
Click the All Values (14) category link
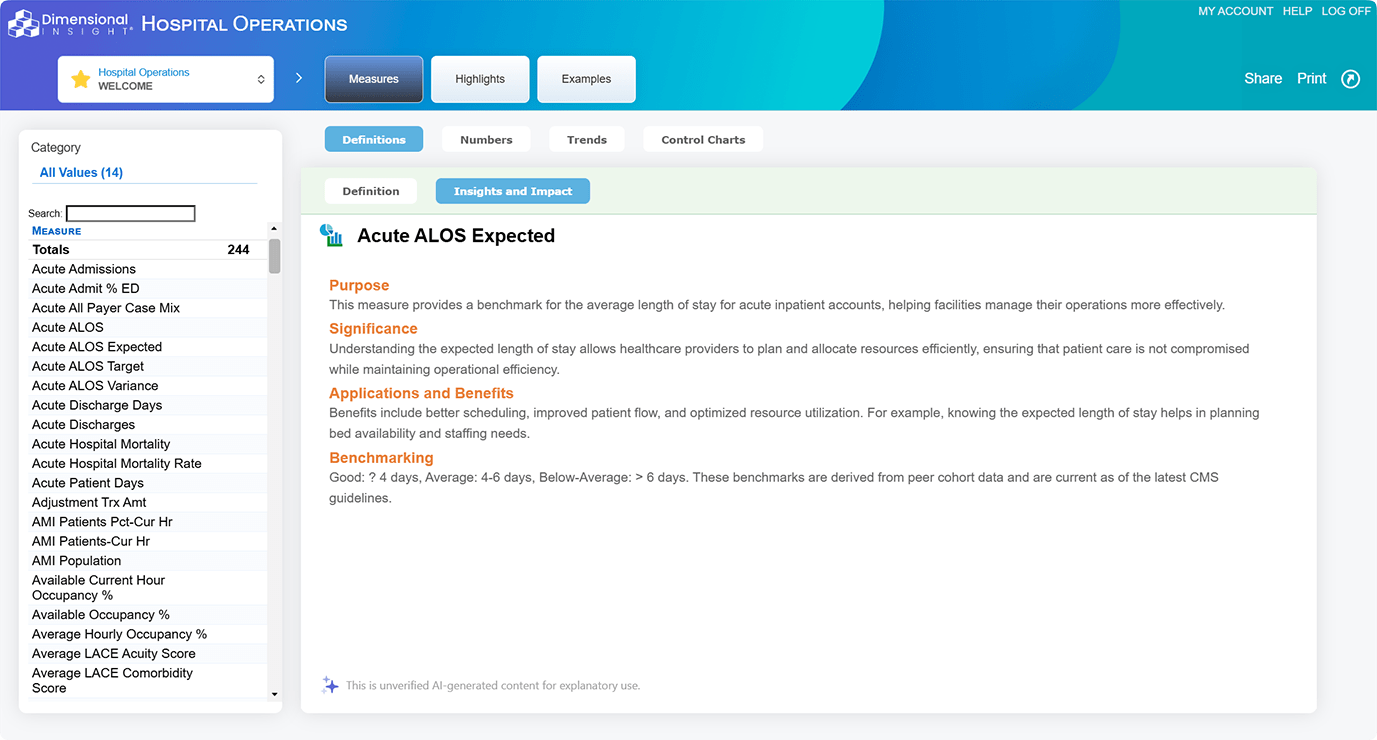point(81,173)
